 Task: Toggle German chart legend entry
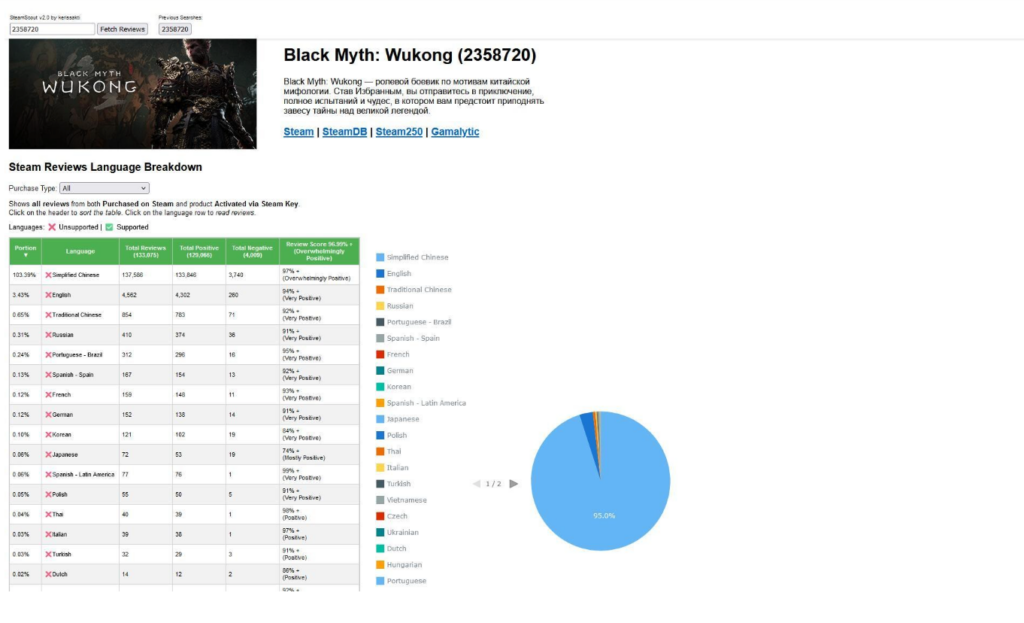(395, 370)
